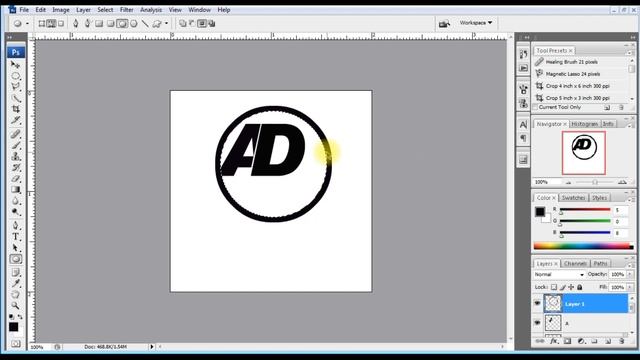Select the Dodge tool
The height and width of the screenshot is (360, 640).
(15, 212)
